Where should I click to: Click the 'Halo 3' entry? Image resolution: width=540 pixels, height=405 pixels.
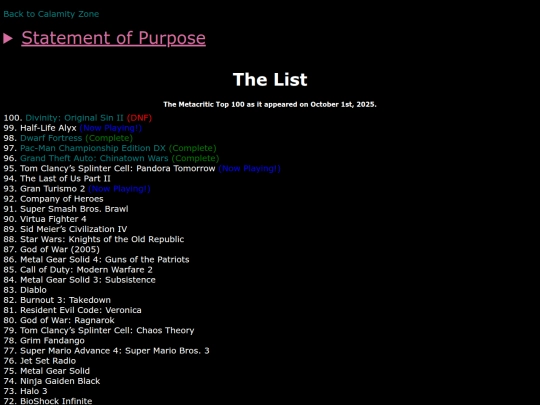tap(34, 391)
